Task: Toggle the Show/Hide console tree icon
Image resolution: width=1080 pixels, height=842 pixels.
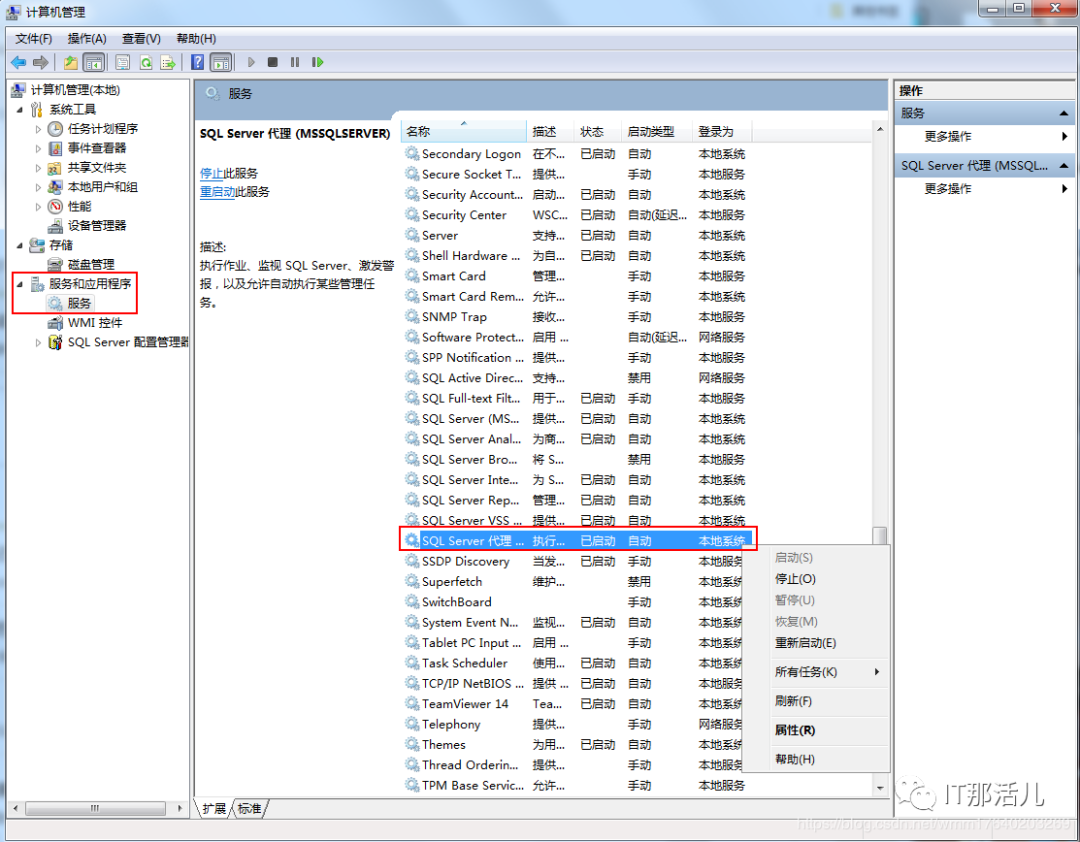Action: (94, 63)
